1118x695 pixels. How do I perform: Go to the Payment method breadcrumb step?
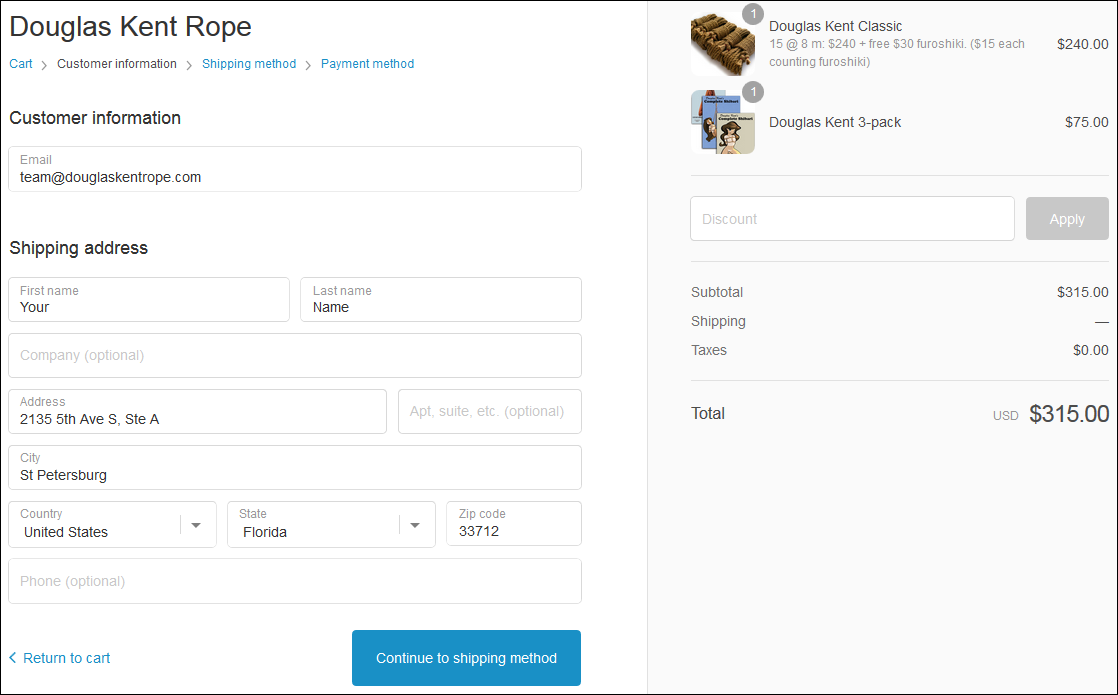[x=367, y=63]
